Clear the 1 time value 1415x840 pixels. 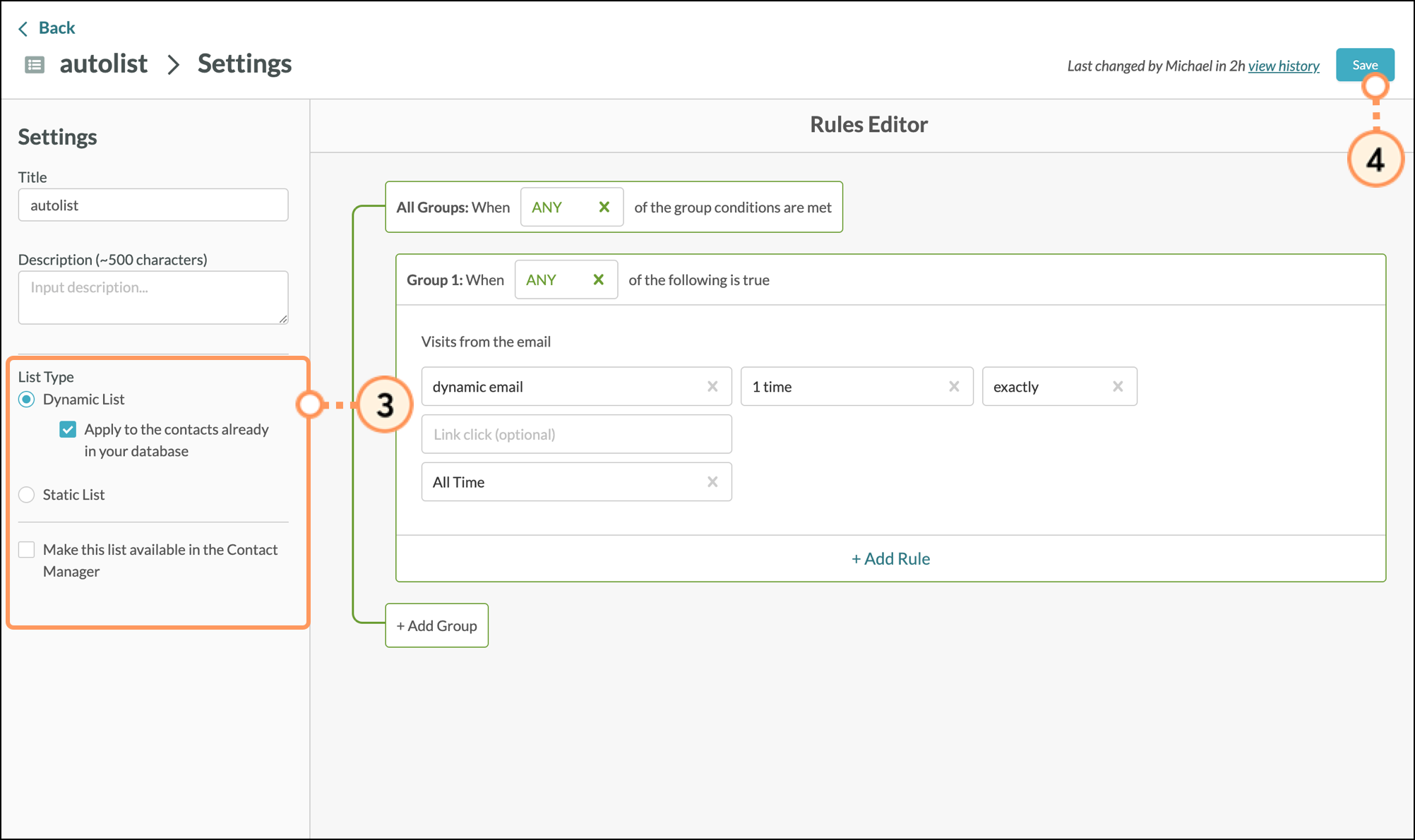[953, 386]
